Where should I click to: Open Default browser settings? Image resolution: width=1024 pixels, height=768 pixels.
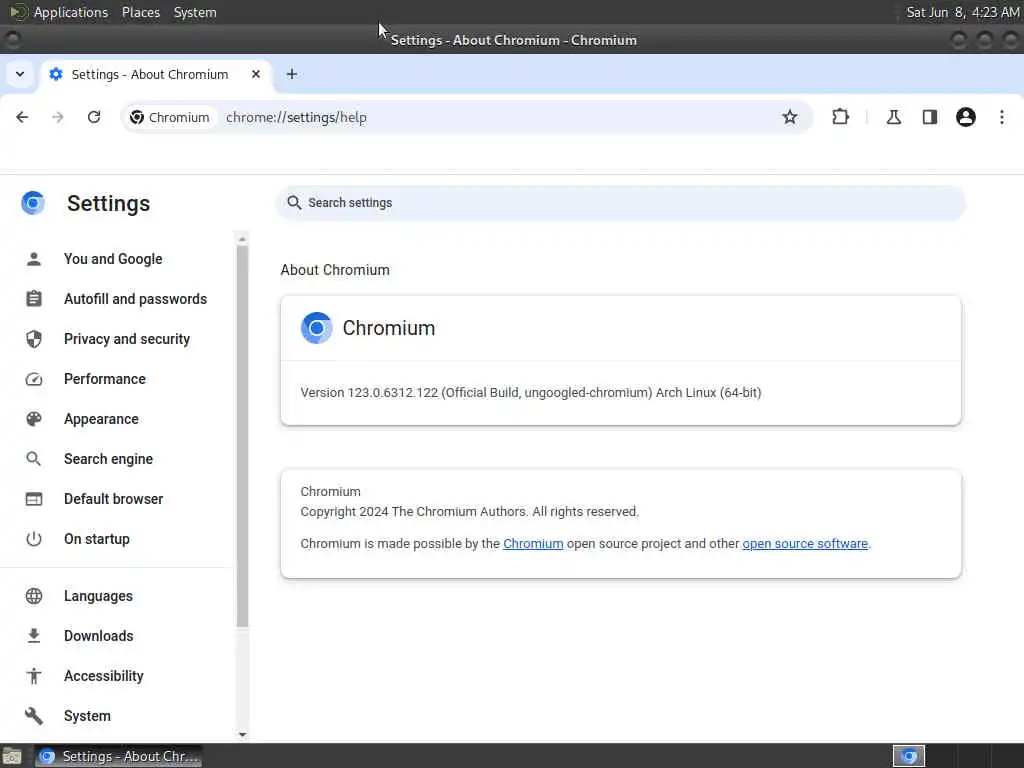114,499
